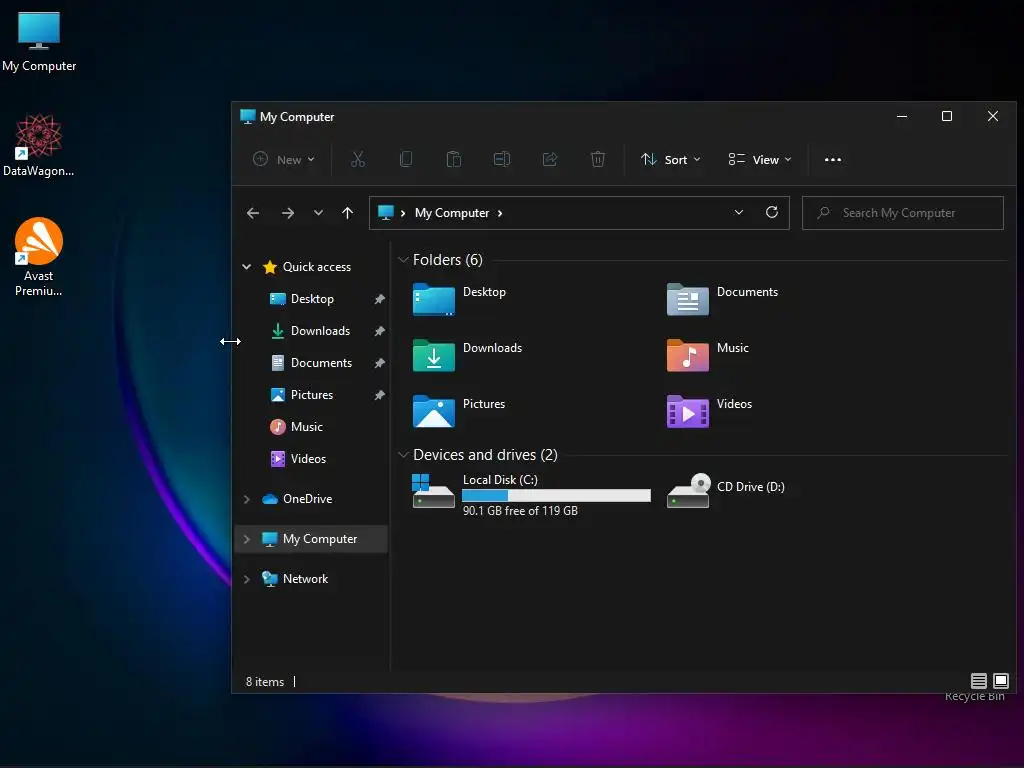Unpin Downloads from Quick access

click(379, 331)
